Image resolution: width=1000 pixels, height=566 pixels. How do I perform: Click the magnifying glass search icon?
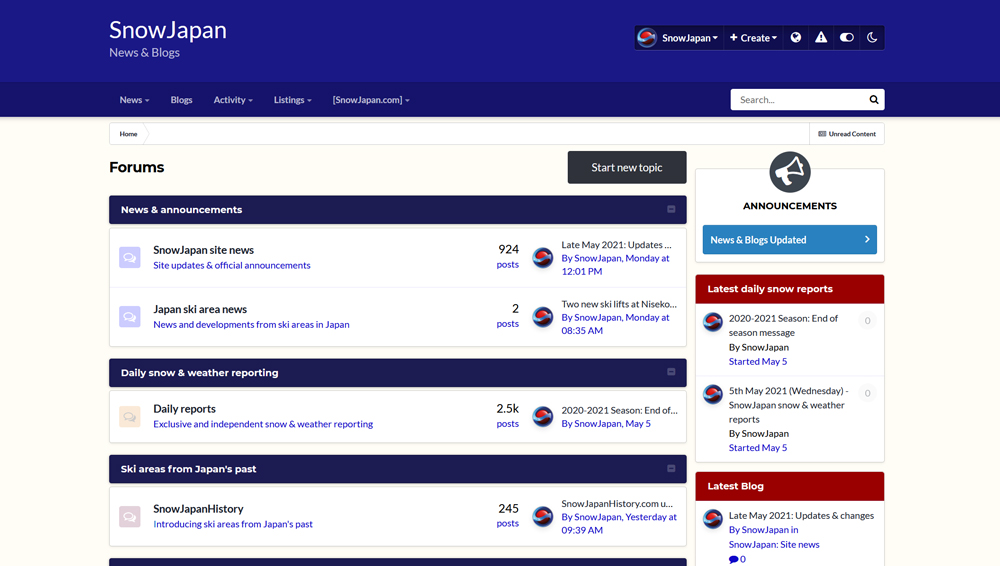874,100
